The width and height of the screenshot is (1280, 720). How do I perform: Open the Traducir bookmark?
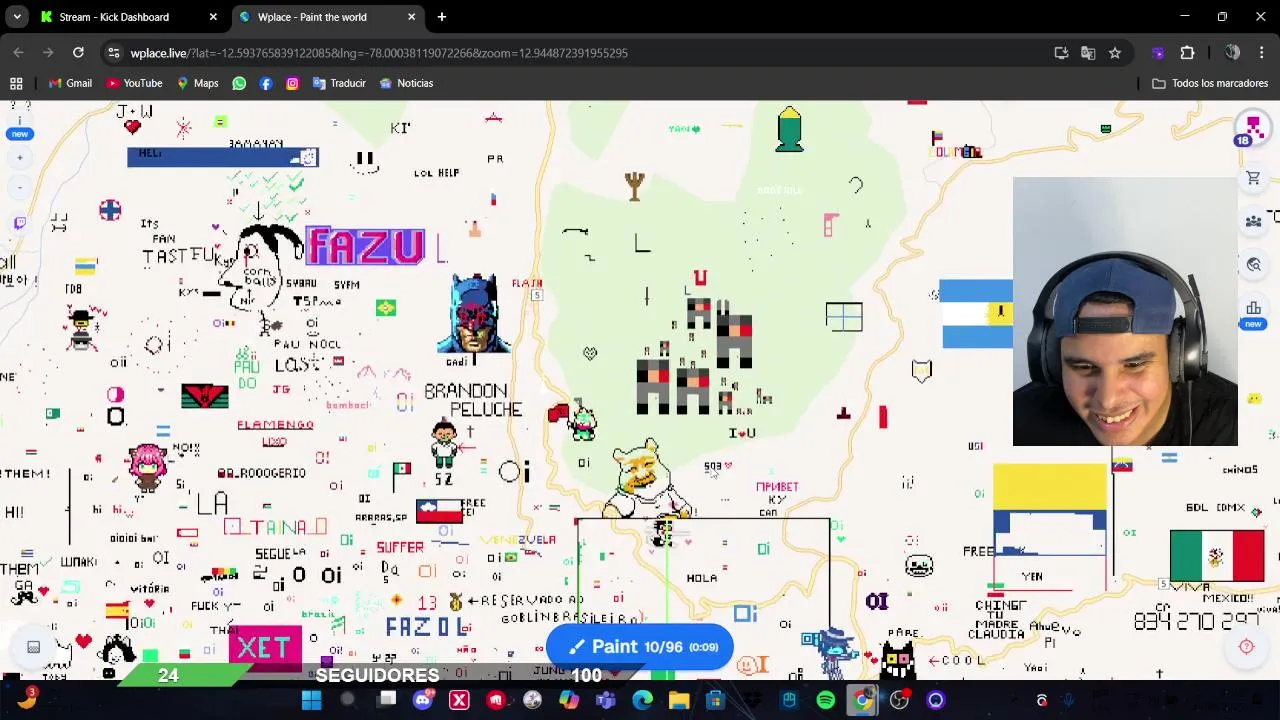(x=339, y=83)
